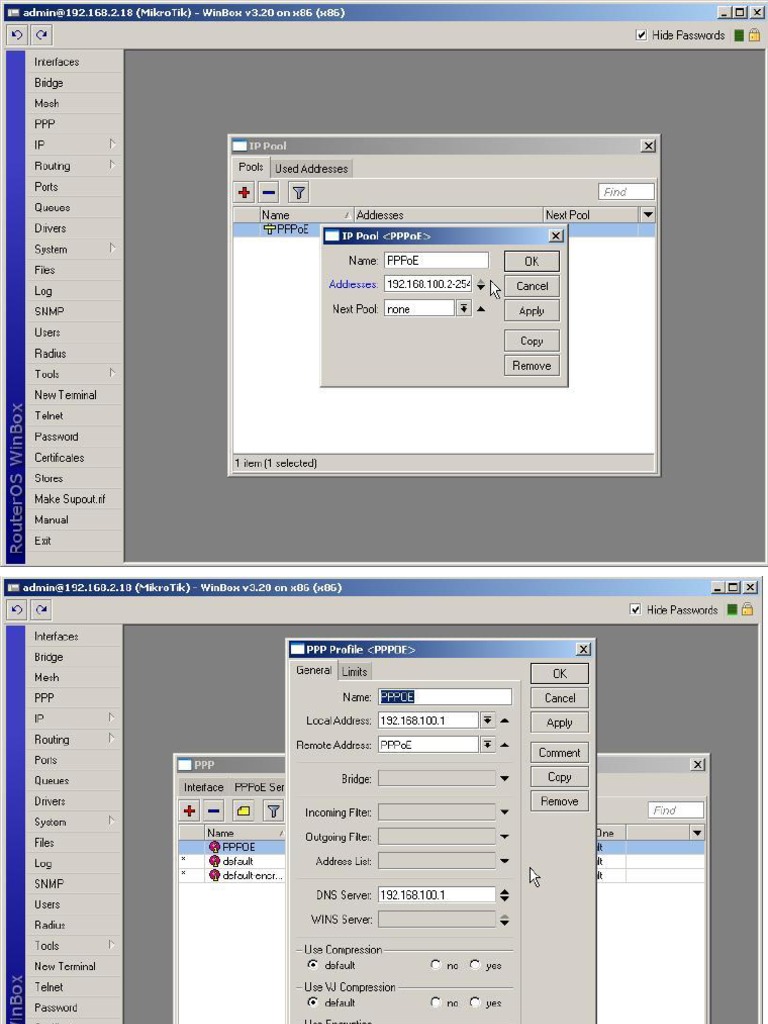The width and height of the screenshot is (768, 1024).
Task: Toggle Hide Passwords checkbox in top window
Action: click(x=641, y=35)
